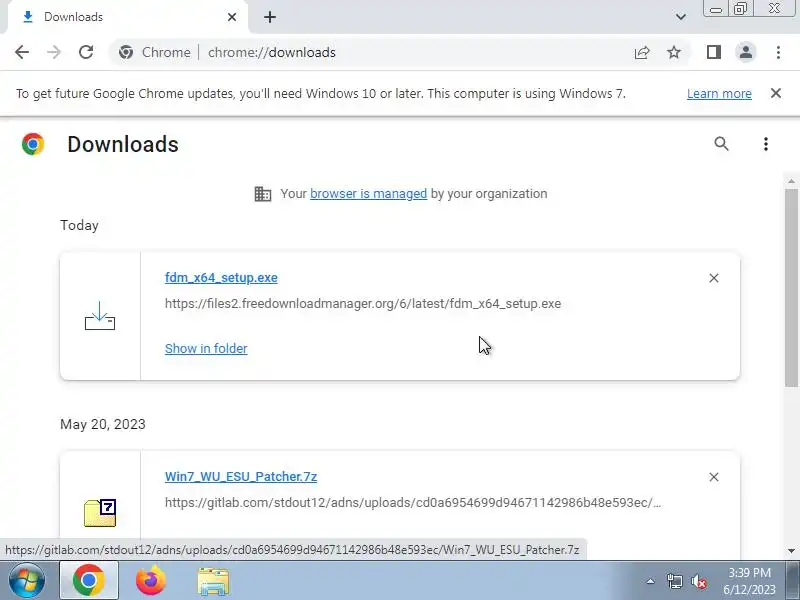Bookmark this page with the star icon
Screen dimensions: 800x600
674,52
